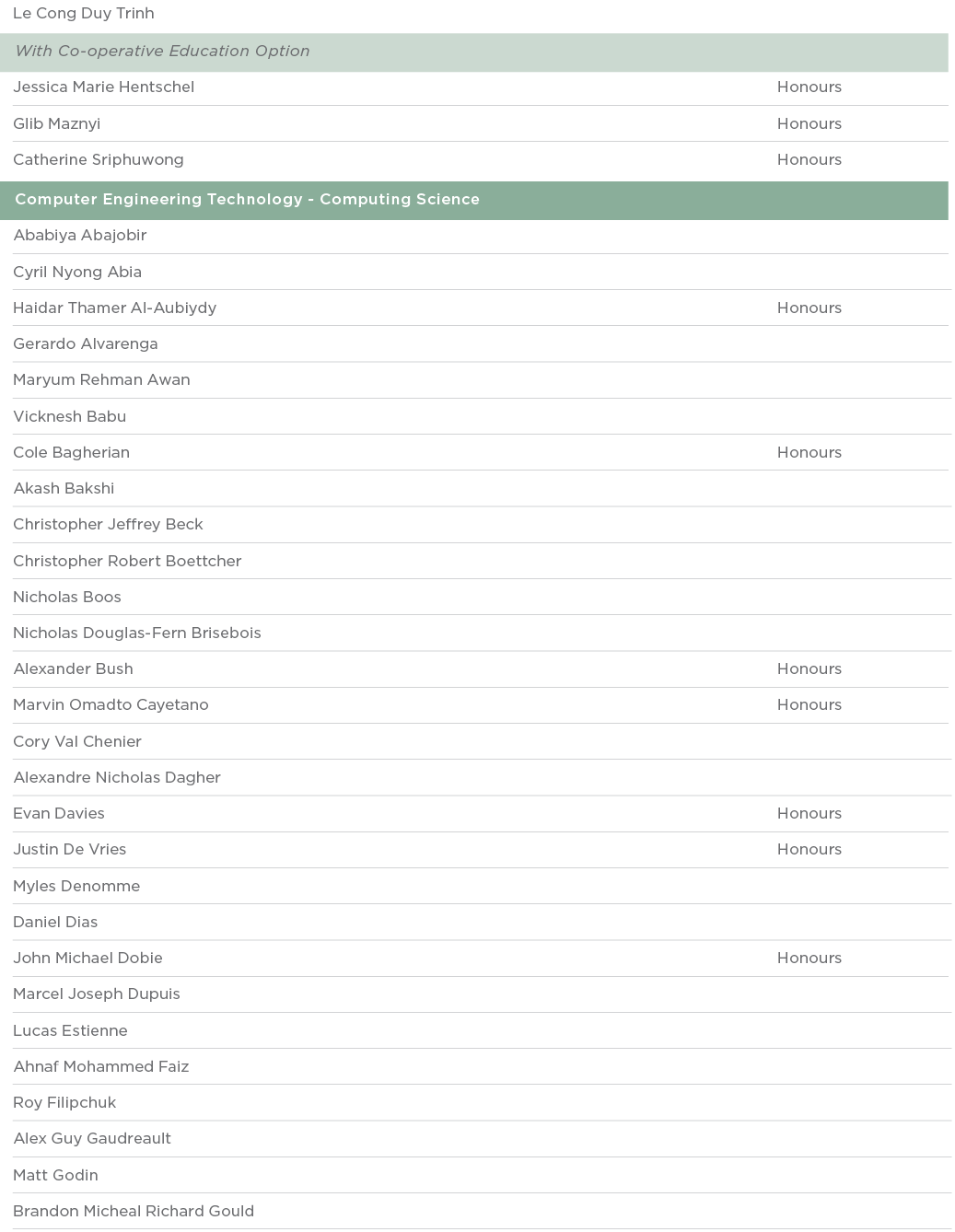The height and width of the screenshot is (1232, 955).
Task: Select Brandon Micheal Richard Gould
Action: [133, 1212]
